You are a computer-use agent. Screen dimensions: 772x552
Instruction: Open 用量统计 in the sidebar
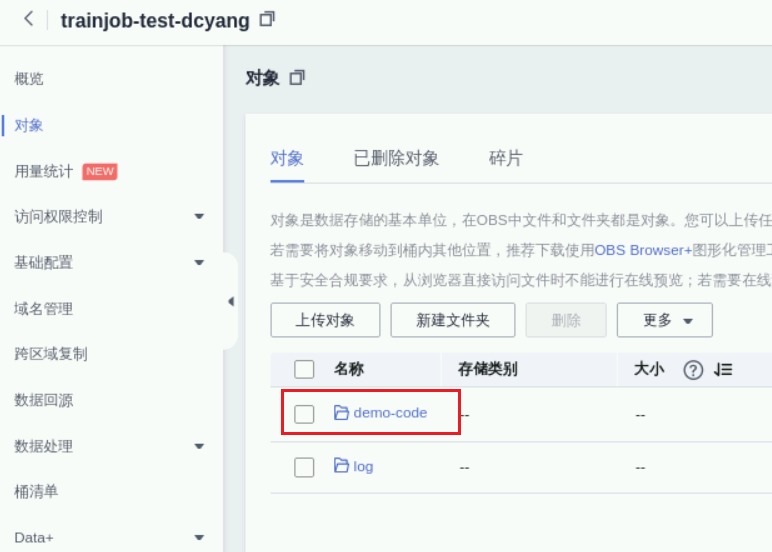coord(44,171)
